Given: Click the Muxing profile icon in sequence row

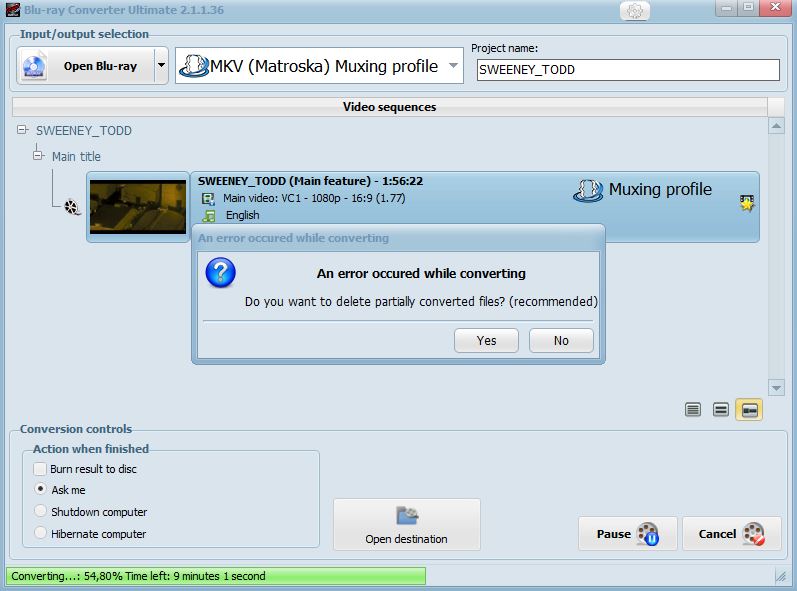Looking at the screenshot, I should point(589,191).
